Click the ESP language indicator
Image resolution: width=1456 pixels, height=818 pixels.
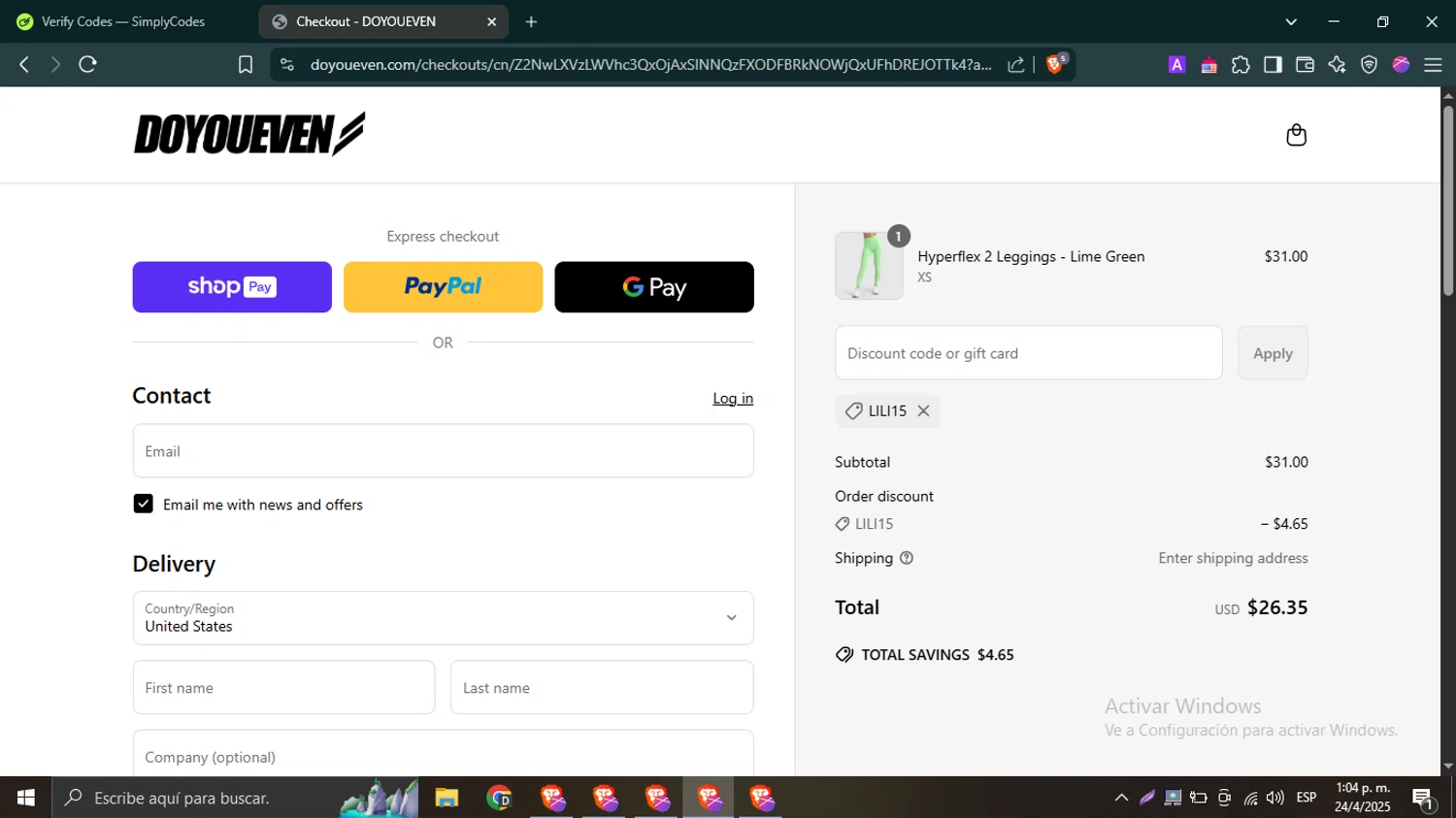pyautogui.click(x=1307, y=798)
